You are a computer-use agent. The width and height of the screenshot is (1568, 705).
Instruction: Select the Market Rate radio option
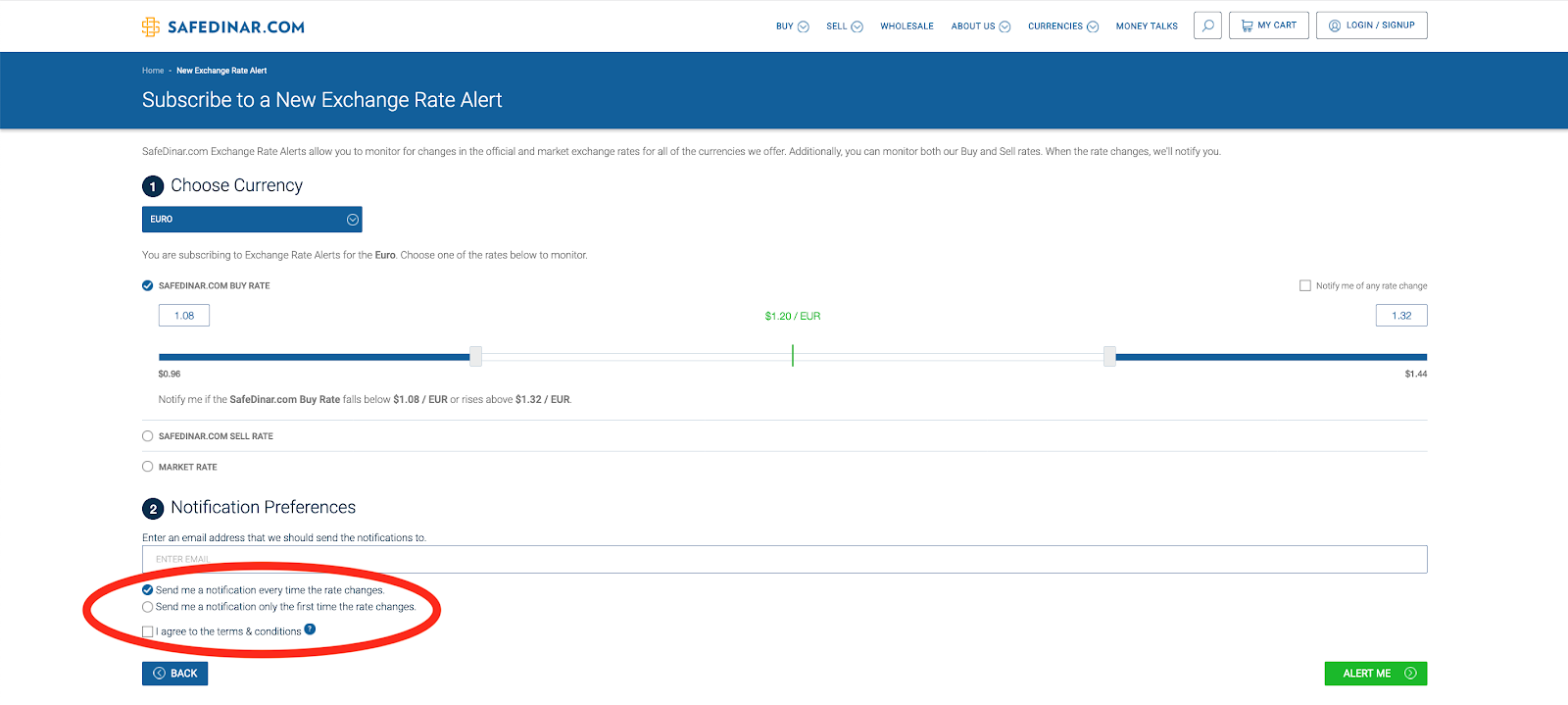(x=148, y=467)
